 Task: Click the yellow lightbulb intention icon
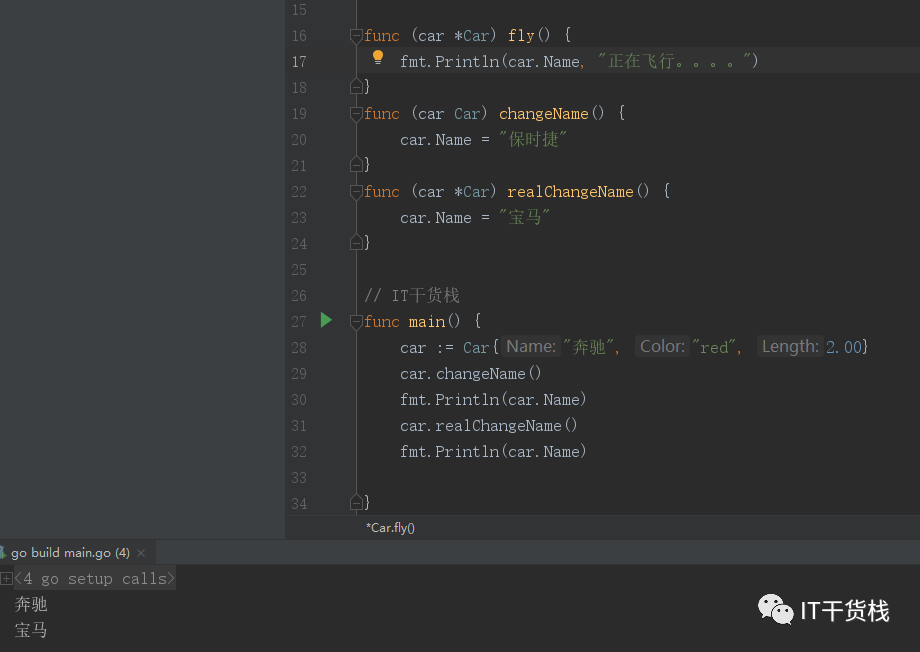[378, 58]
